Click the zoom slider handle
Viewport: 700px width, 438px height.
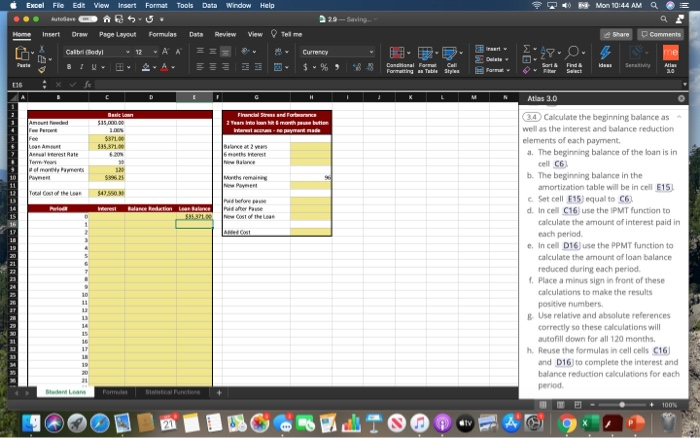[621, 405]
